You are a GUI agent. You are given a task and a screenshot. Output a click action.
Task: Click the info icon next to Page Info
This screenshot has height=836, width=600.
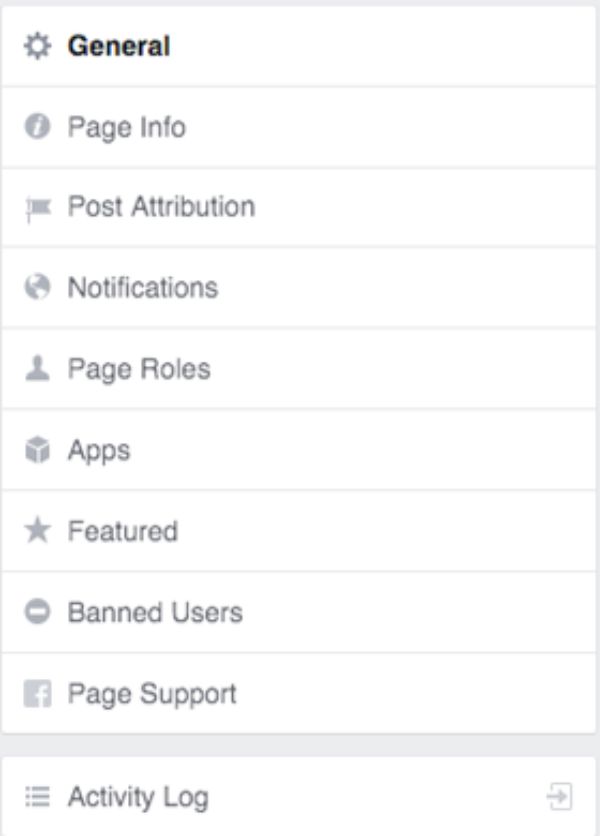point(37,128)
